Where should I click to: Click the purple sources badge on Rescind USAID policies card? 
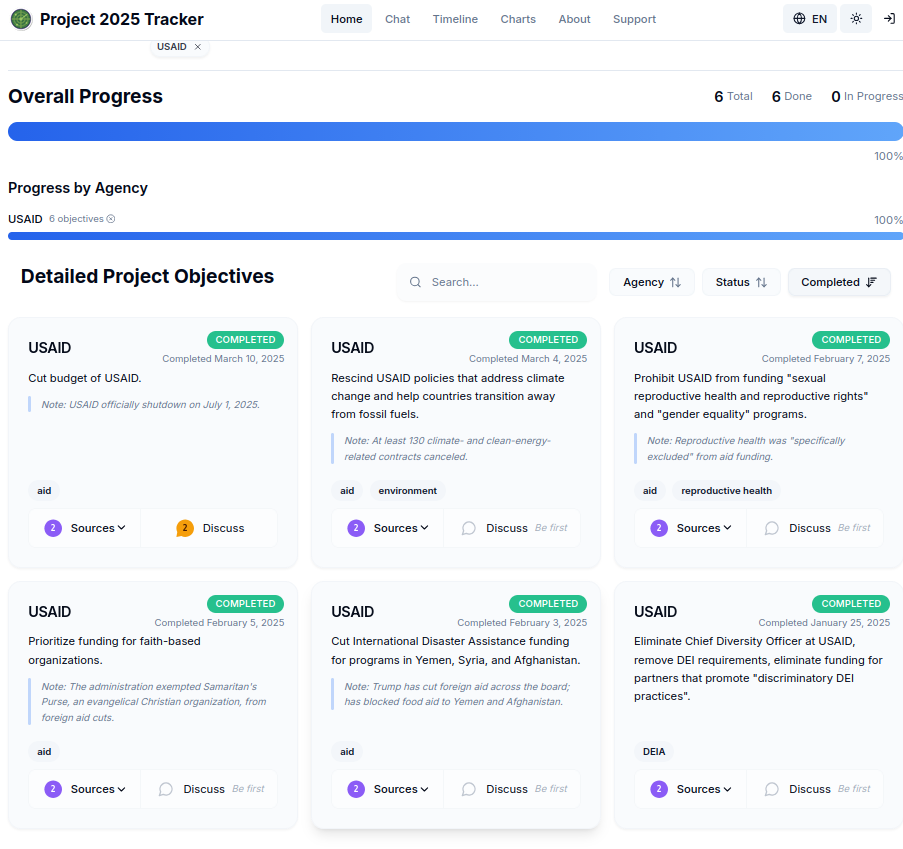click(x=356, y=528)
